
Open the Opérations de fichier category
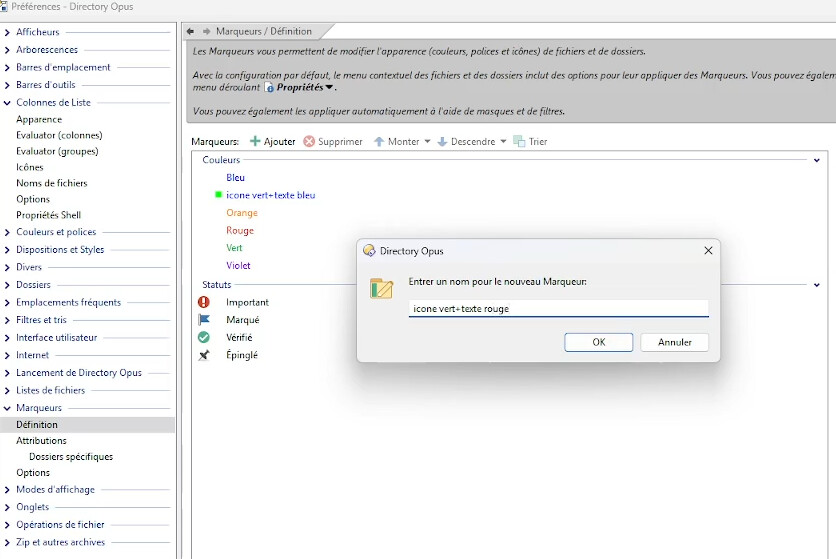(x=60, y=525)
